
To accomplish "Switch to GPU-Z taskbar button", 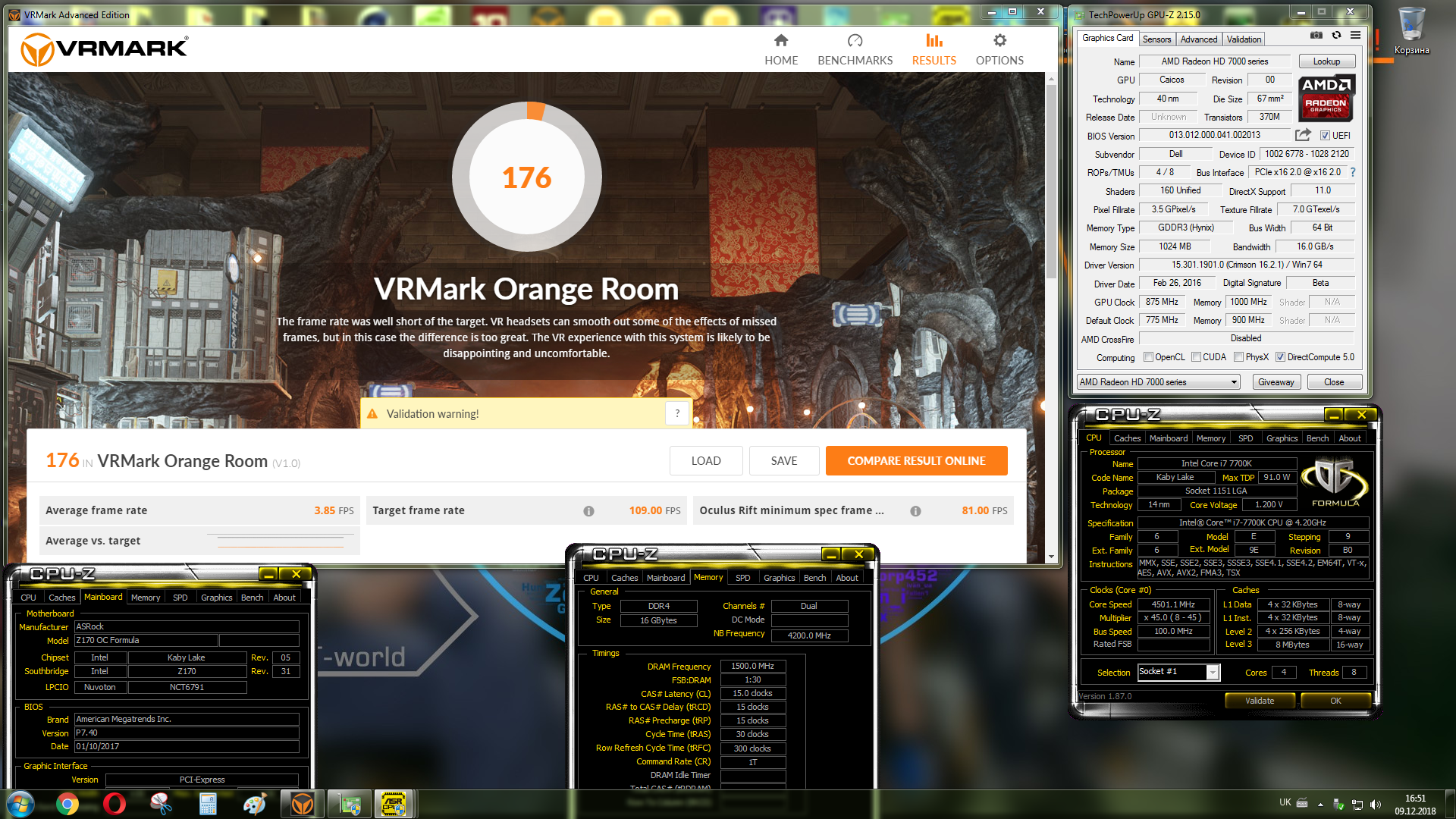I will click(x=349, y=804).
